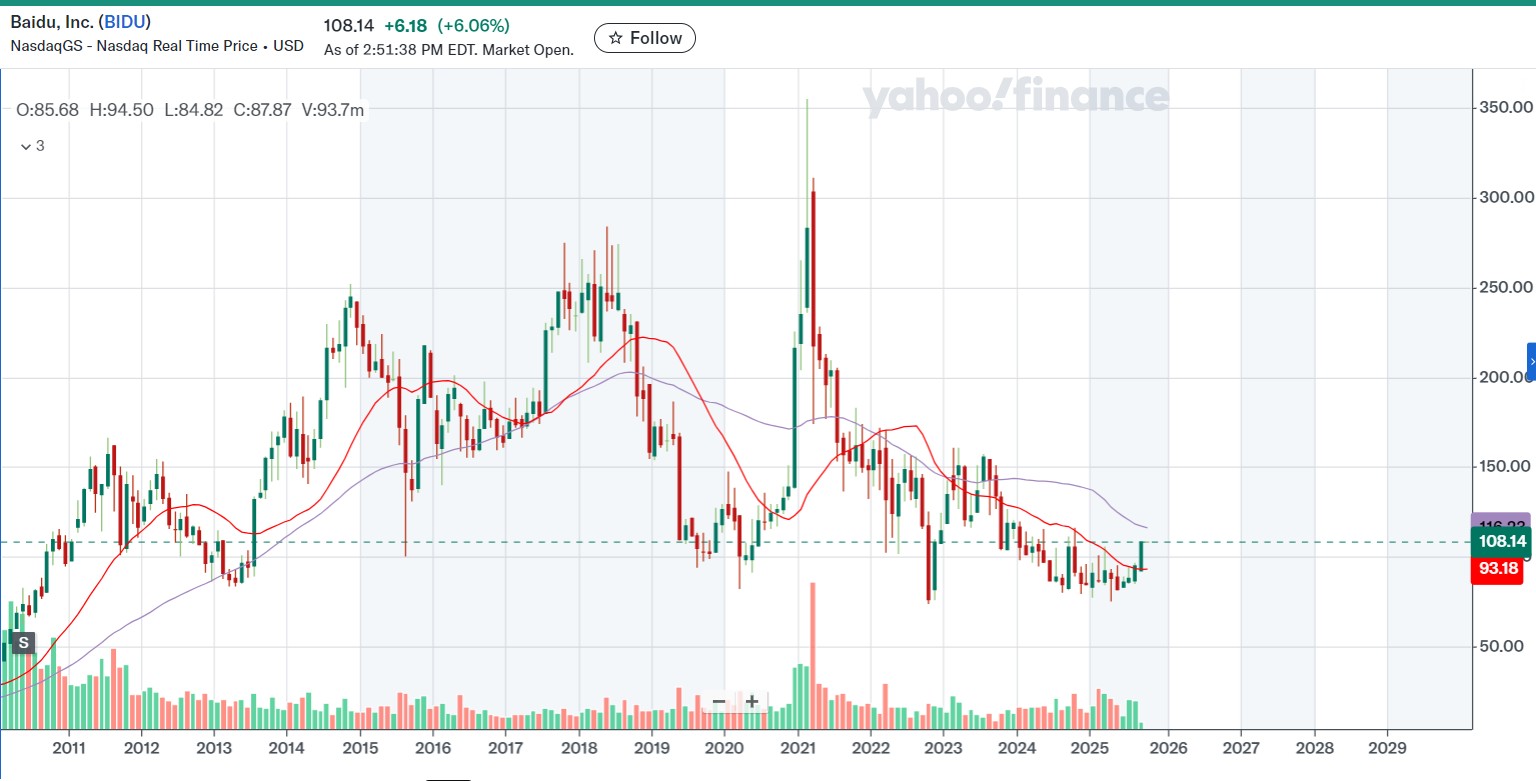Click the 300.00 price axis label

tap(1506, 197)
